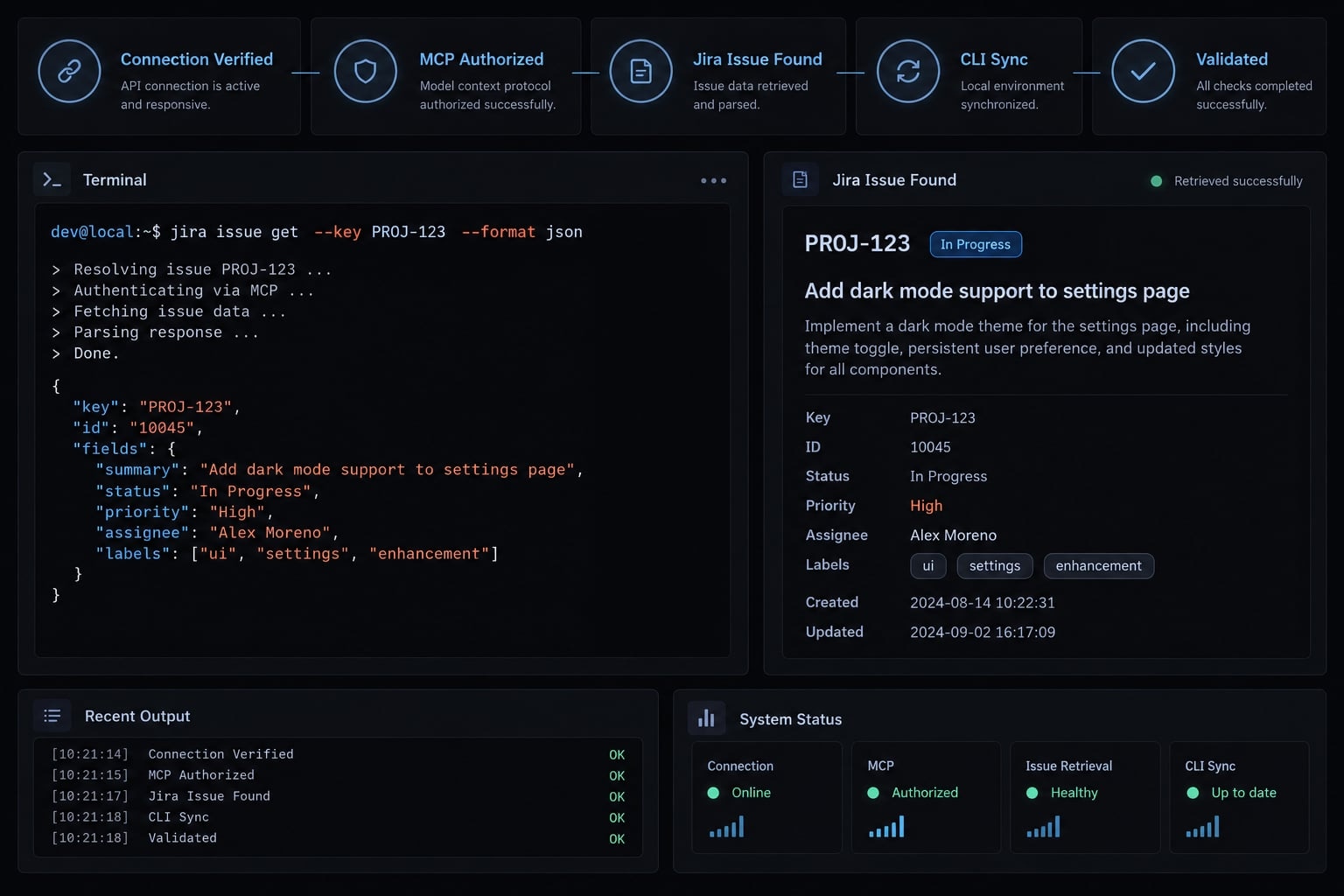Click the Created date 2024-08-14 10:22:31

[x=983, y=603]
